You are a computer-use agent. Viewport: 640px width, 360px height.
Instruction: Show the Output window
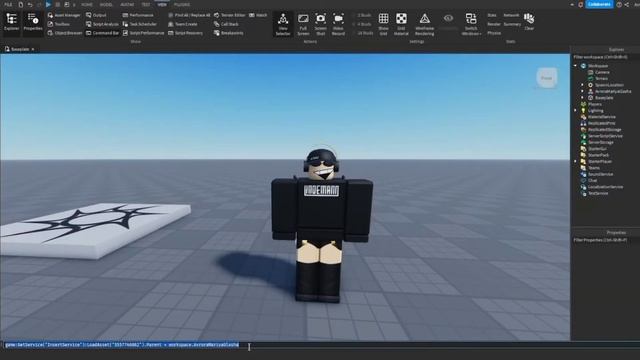tap(96, 15)
